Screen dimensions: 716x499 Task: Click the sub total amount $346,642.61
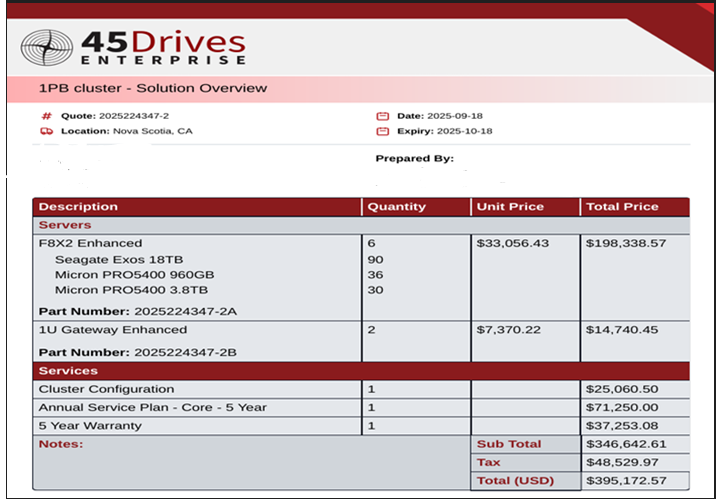pyautogui.click(x=626, y=444)
